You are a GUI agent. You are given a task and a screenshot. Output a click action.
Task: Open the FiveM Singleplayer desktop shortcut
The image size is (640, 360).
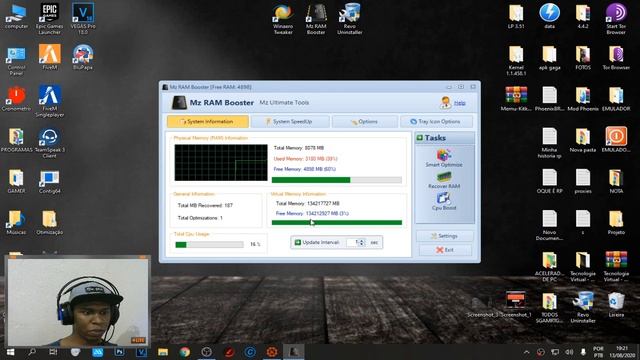tap(49, 101)
